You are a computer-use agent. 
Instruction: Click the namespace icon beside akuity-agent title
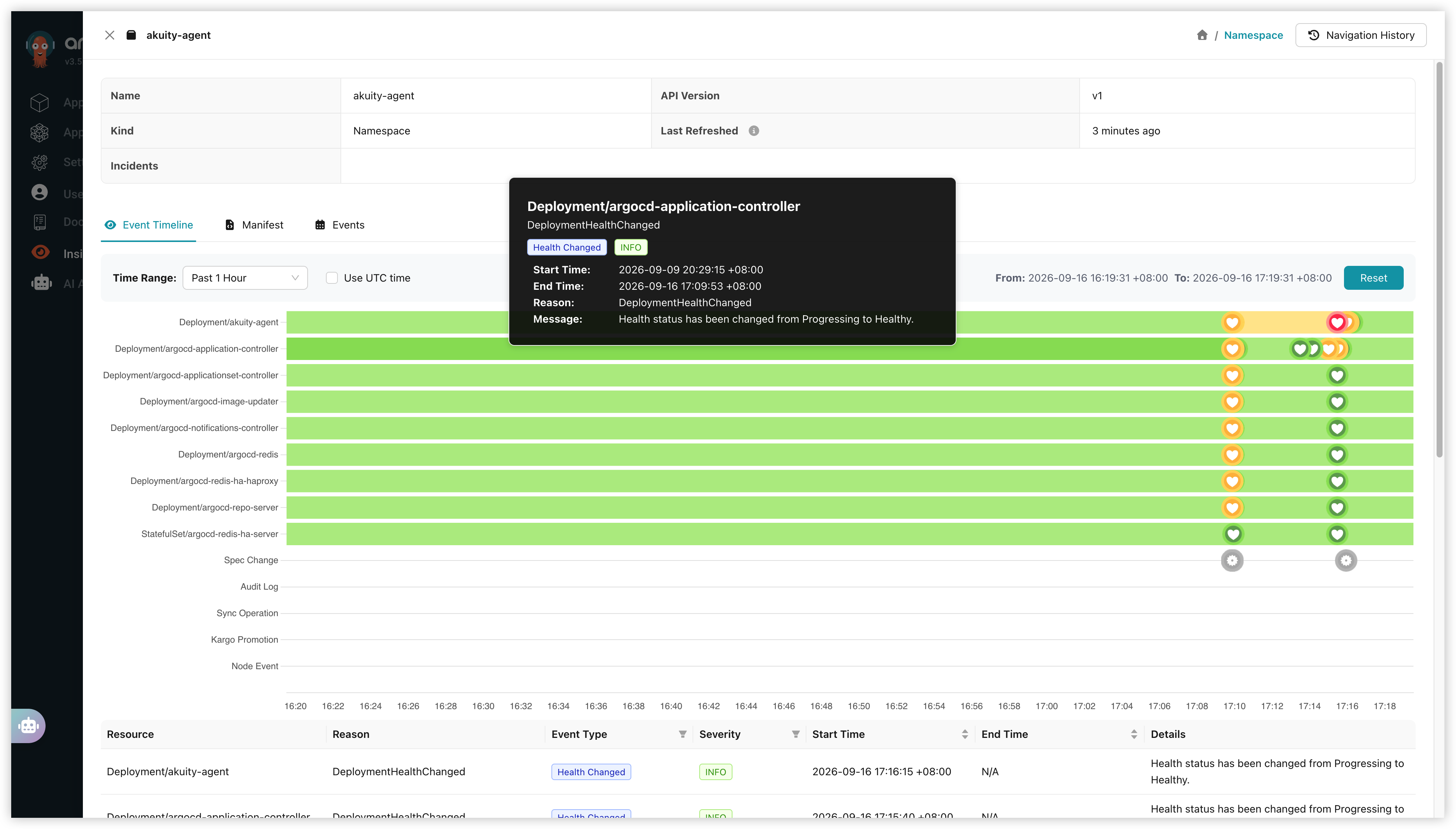131,35
